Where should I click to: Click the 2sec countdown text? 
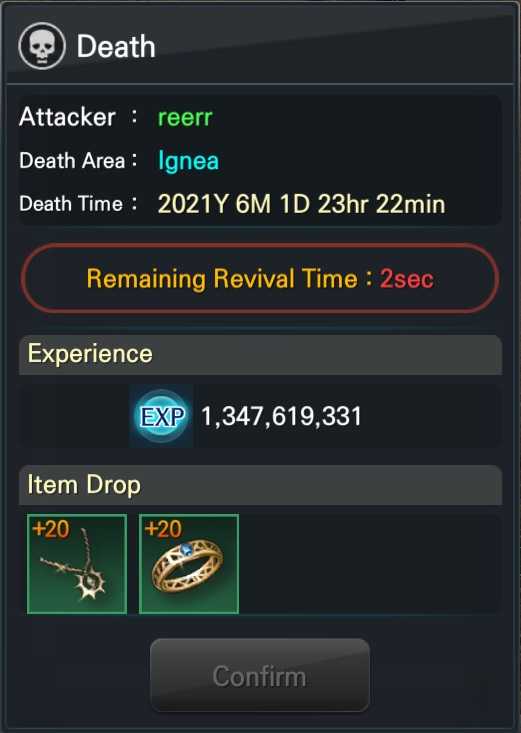(406, 279)
